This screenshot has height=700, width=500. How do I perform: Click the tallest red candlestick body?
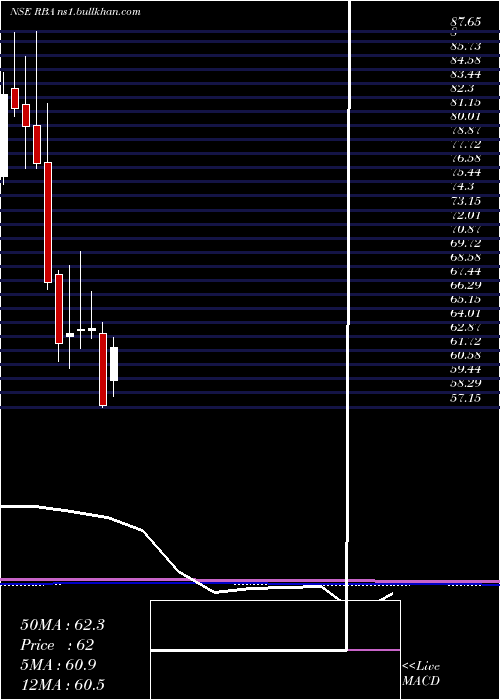point(48,222)
